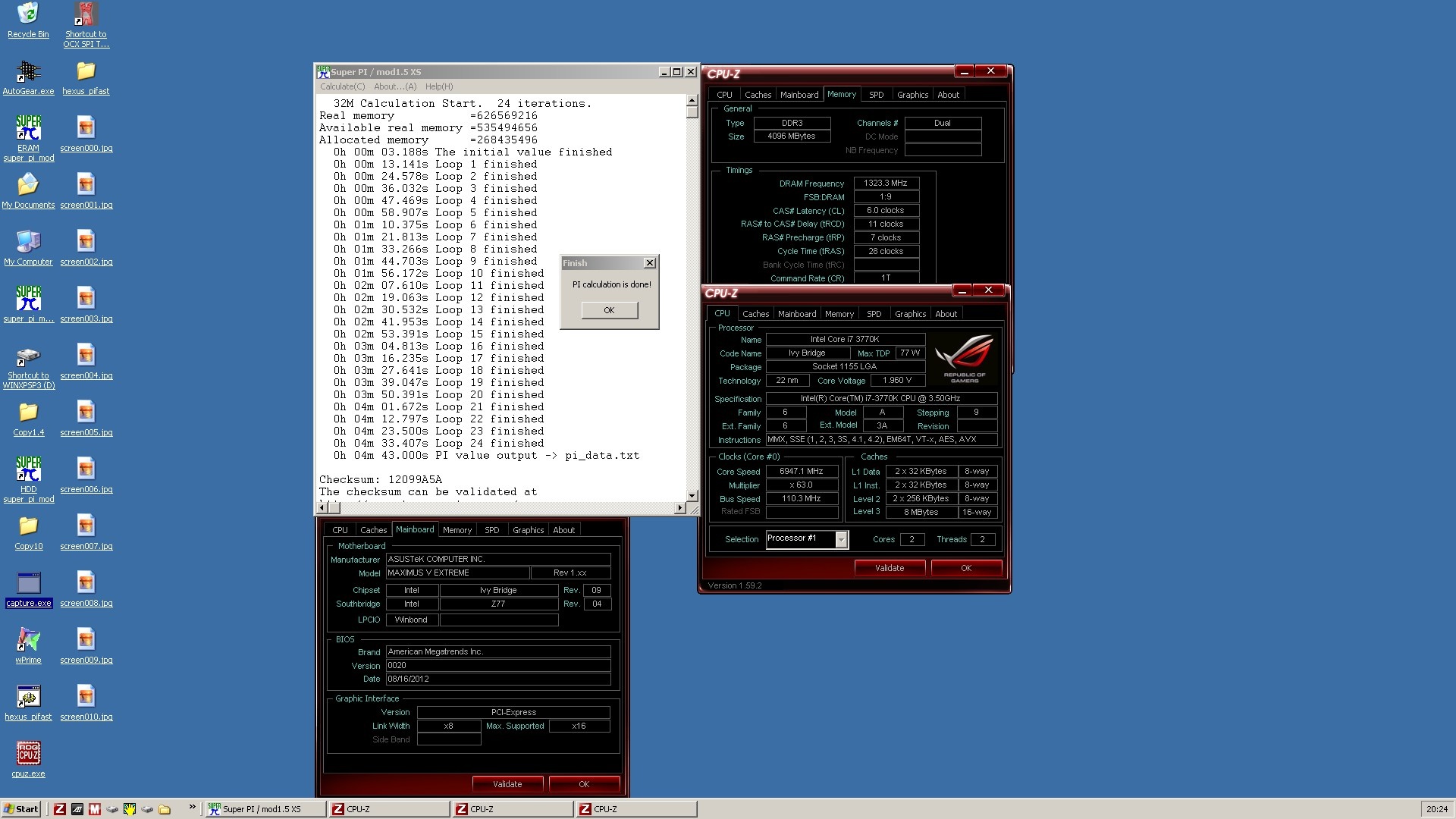The width and height of the screenshot is (1456, 819).
Task: Expand the quick launch overflow chevron
Action: click(192, 807)
